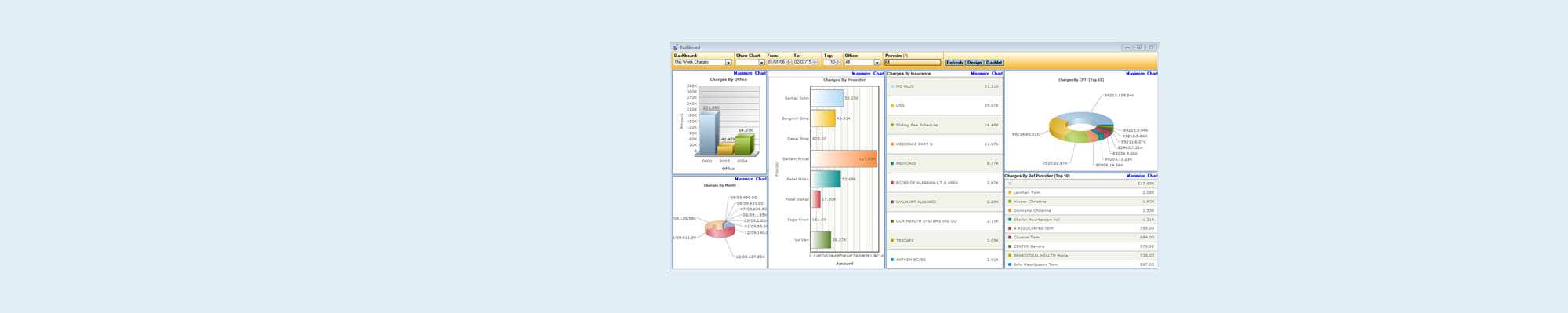Click the To date stepper
The height and width of the screenshot is (313, 1568).
pos(815,63)
